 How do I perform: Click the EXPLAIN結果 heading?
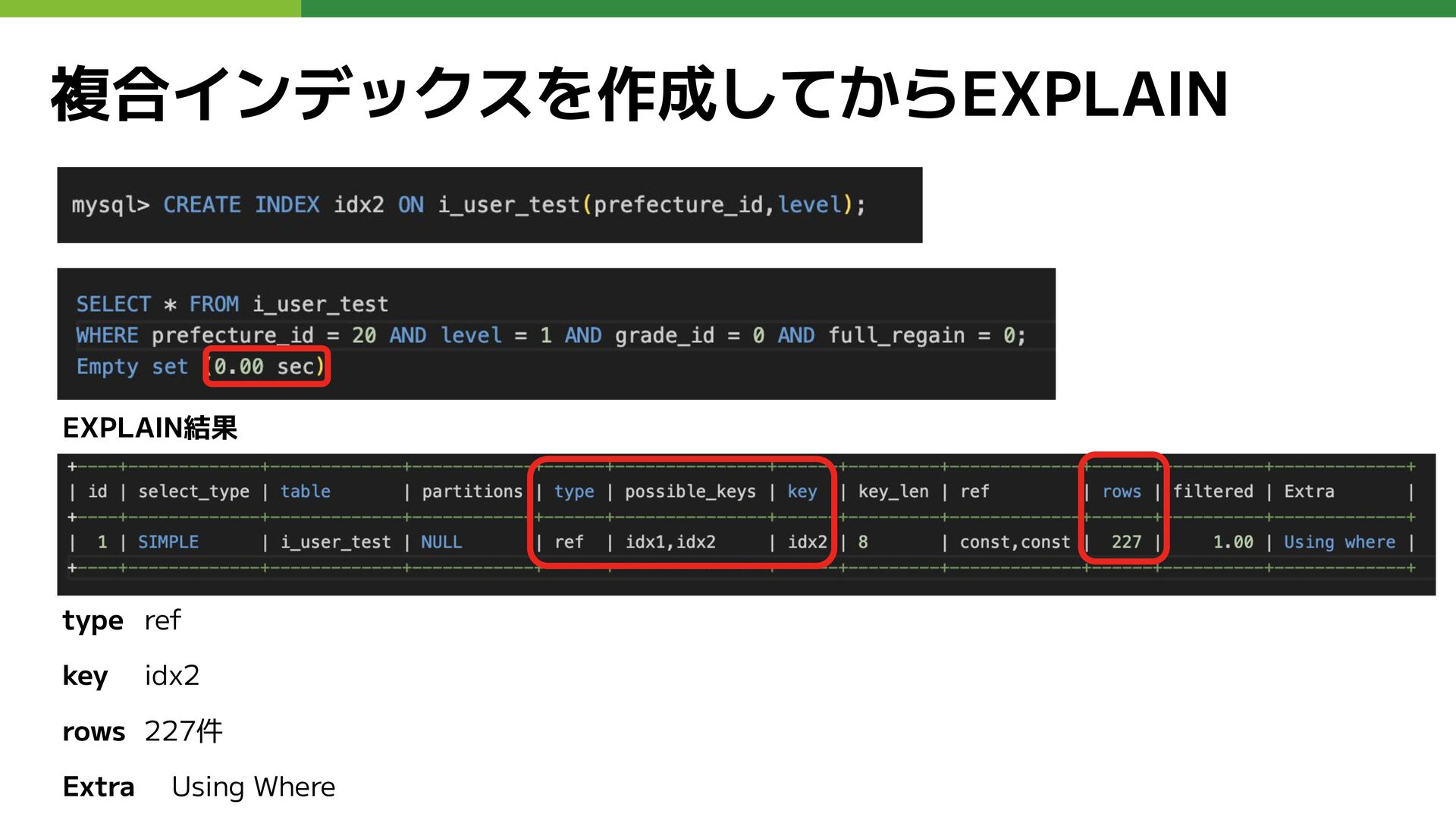point(149,429)
